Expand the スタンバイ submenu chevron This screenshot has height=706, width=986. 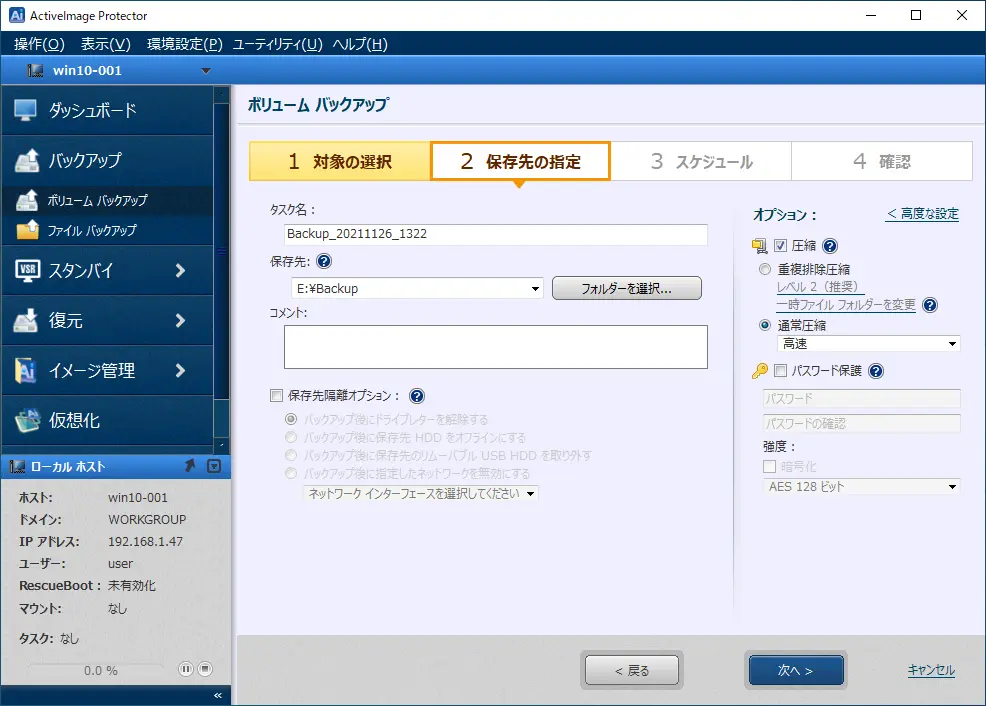coord(180,270)
